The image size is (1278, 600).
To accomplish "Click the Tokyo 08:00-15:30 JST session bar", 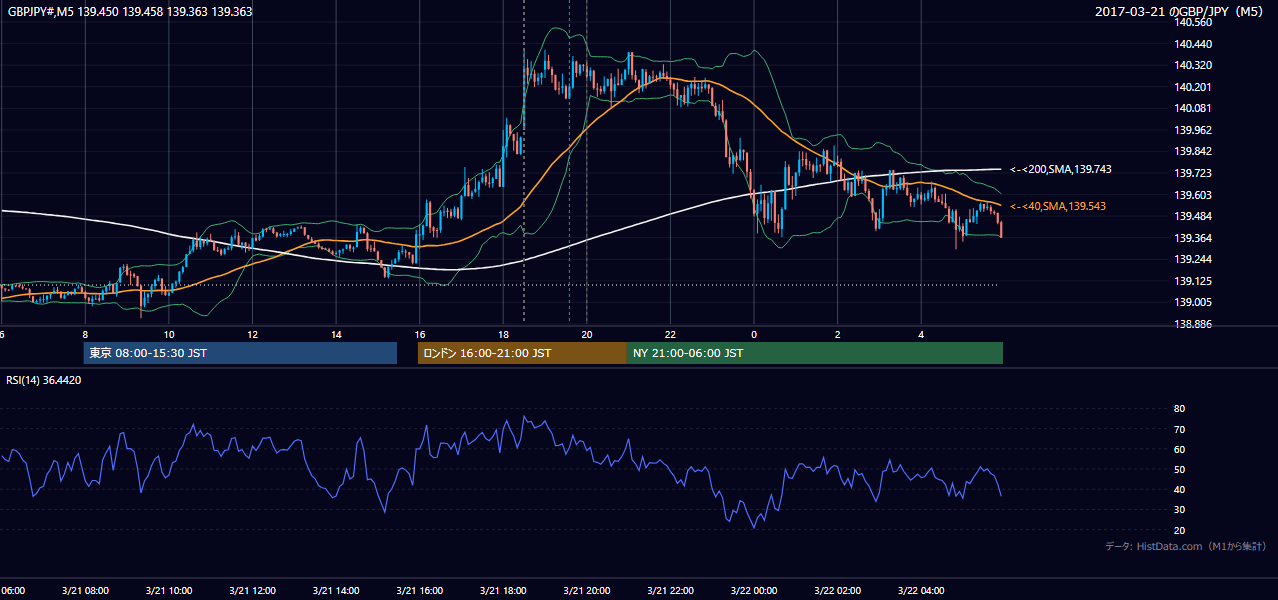I will (240, 353).
